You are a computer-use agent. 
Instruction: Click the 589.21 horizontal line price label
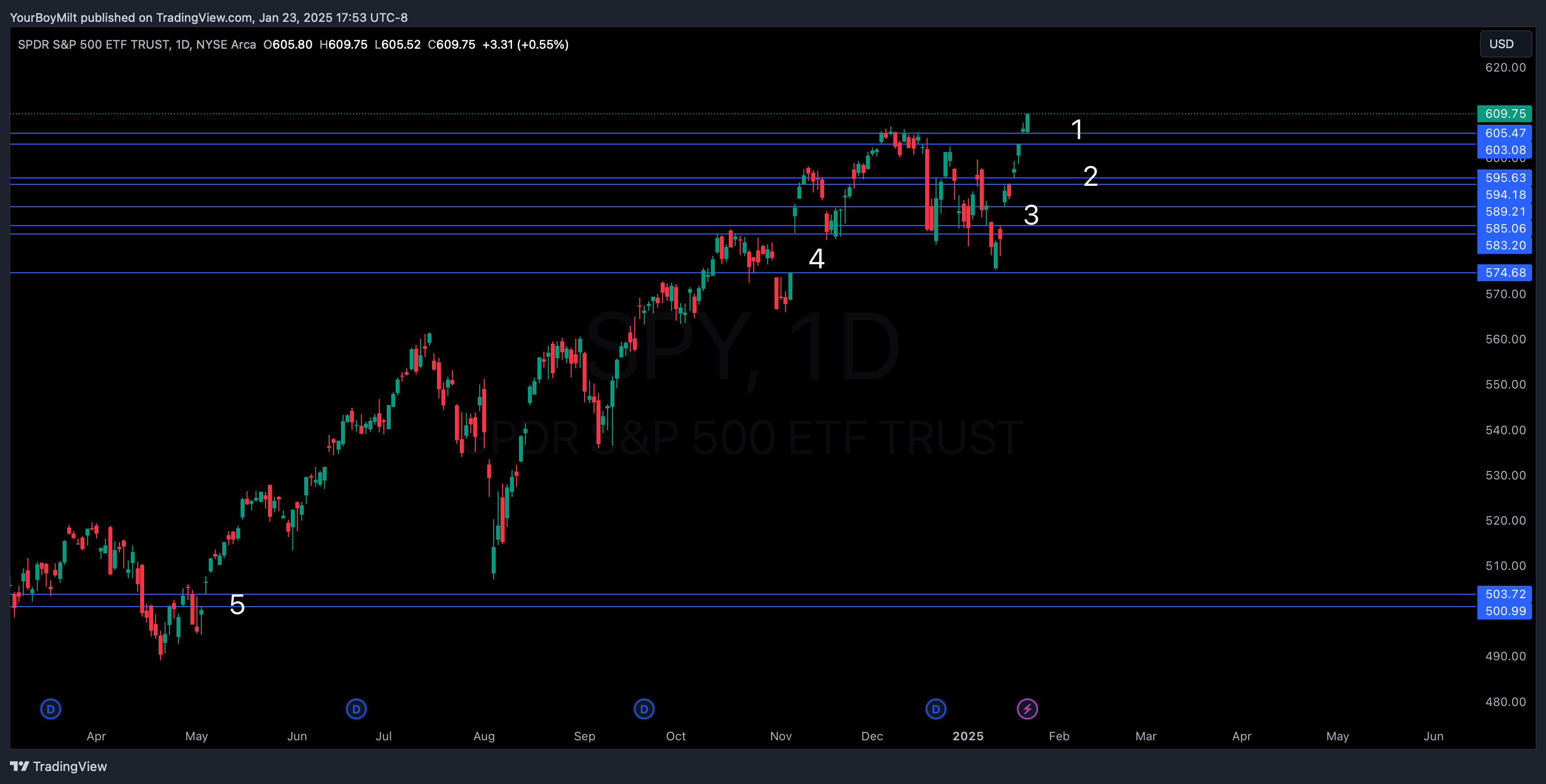(x=1505, y=211)
